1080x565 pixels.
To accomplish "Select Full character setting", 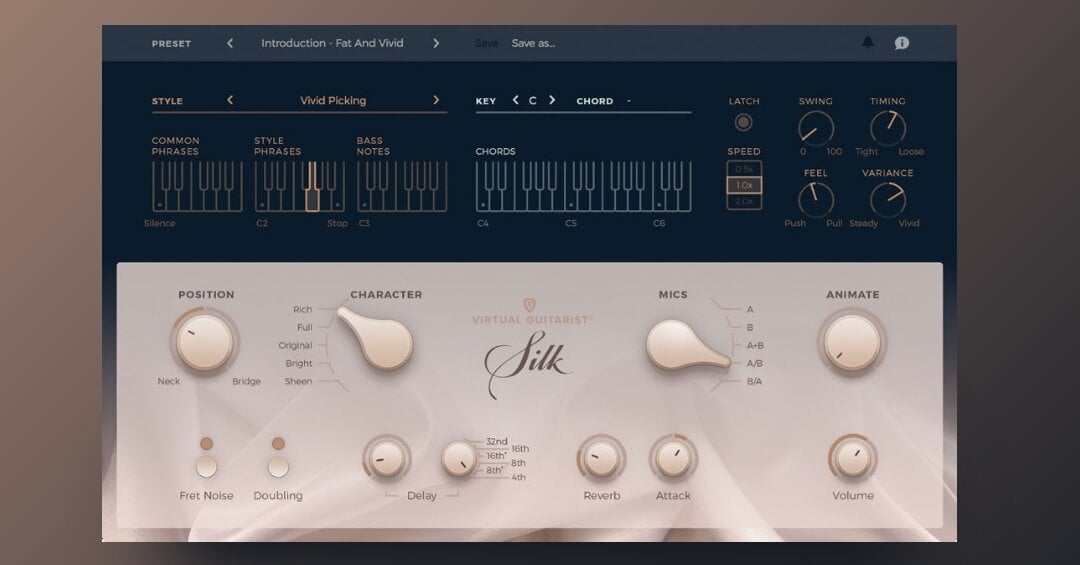I will (304, 327).
